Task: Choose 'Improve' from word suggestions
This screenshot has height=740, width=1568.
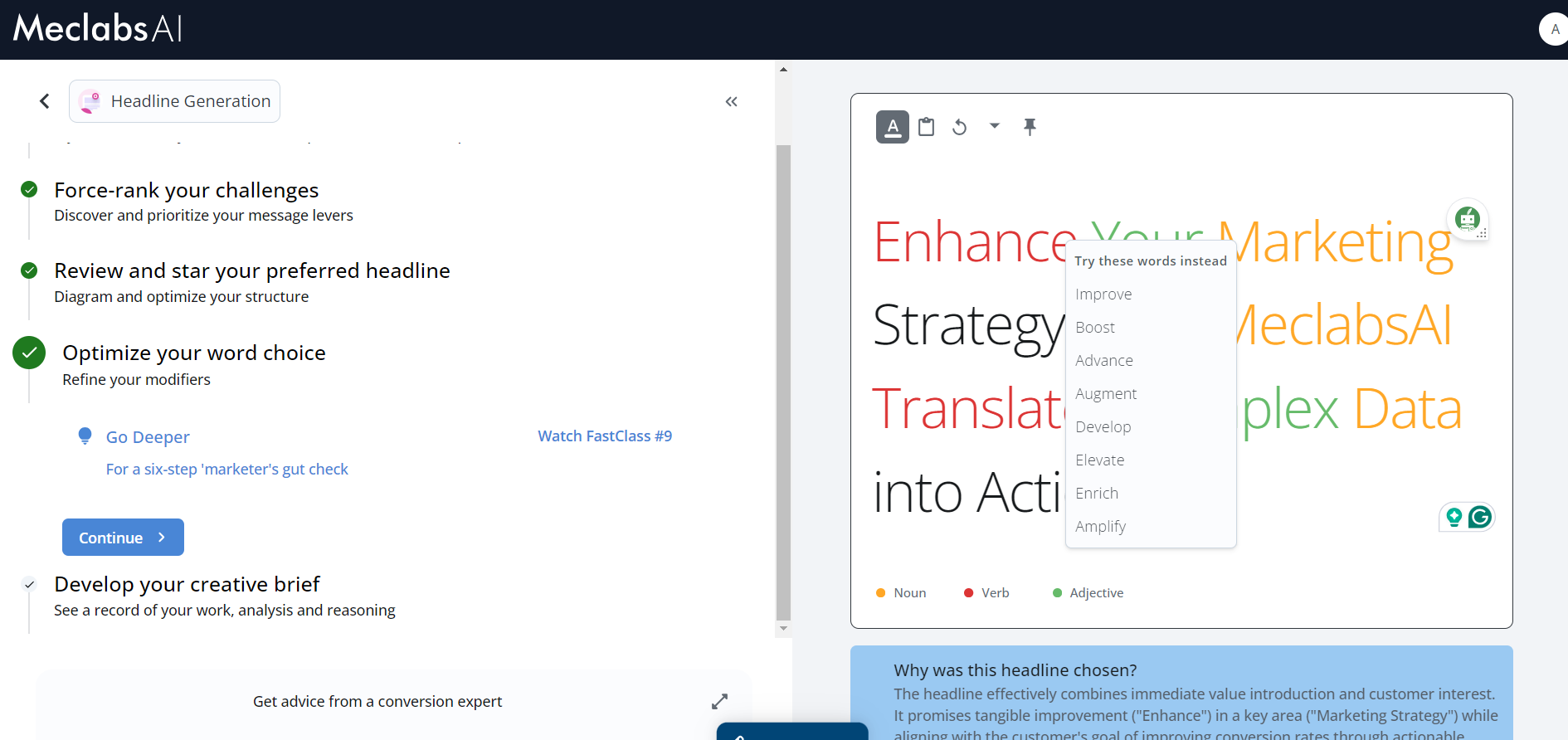Action: [1103, 295]
